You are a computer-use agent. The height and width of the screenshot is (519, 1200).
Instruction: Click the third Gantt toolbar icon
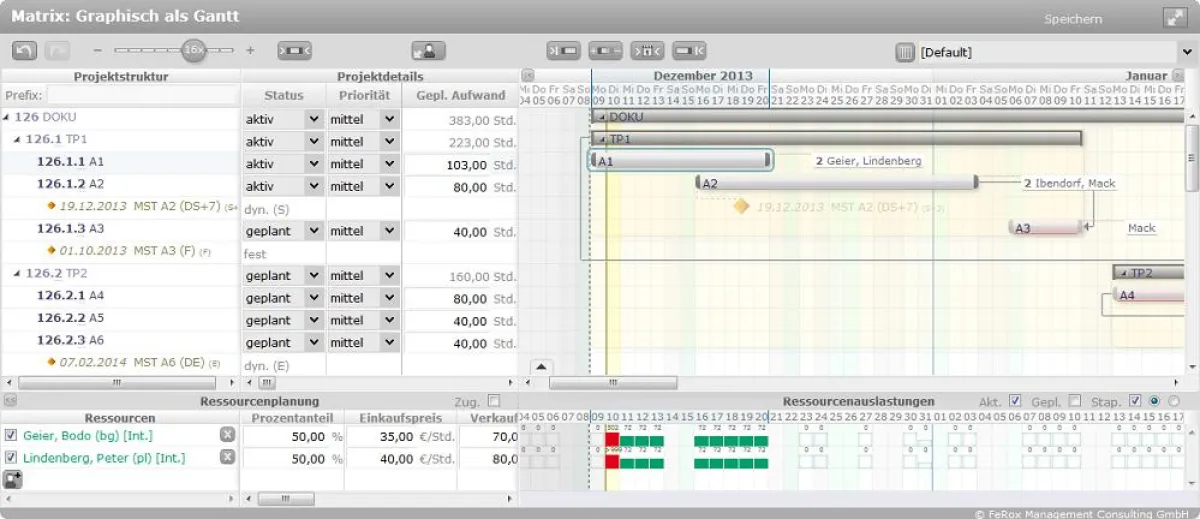click(648, 50)
